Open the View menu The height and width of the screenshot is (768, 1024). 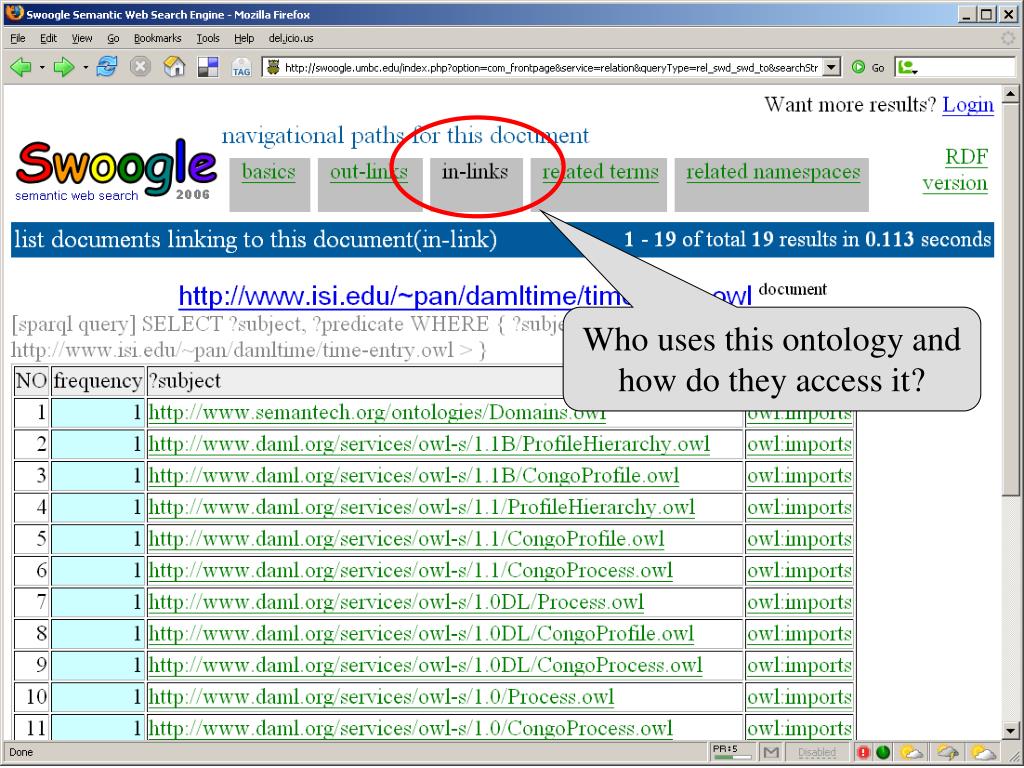click(x=82, y=39)
